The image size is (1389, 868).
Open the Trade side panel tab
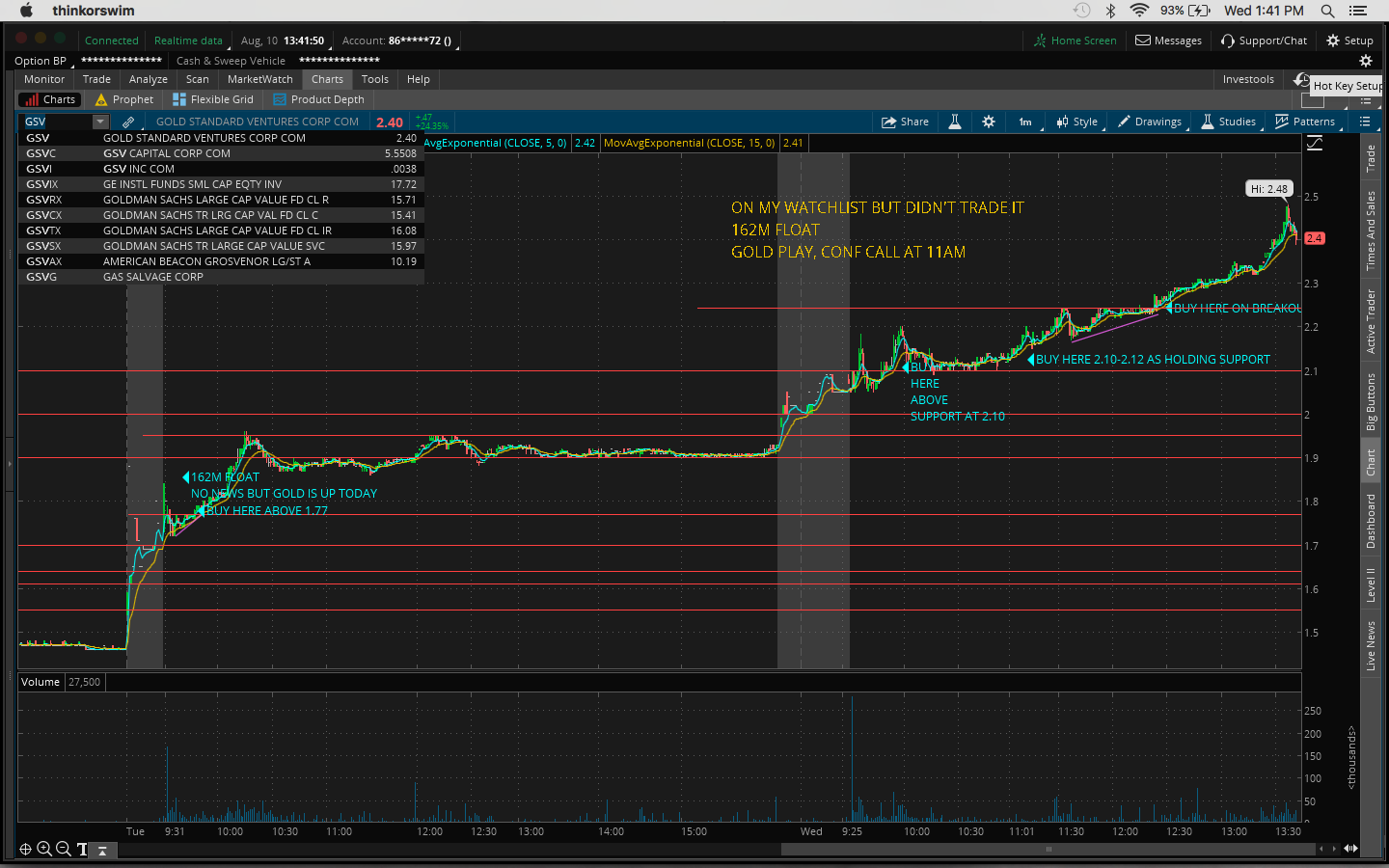coord(1371,158)
